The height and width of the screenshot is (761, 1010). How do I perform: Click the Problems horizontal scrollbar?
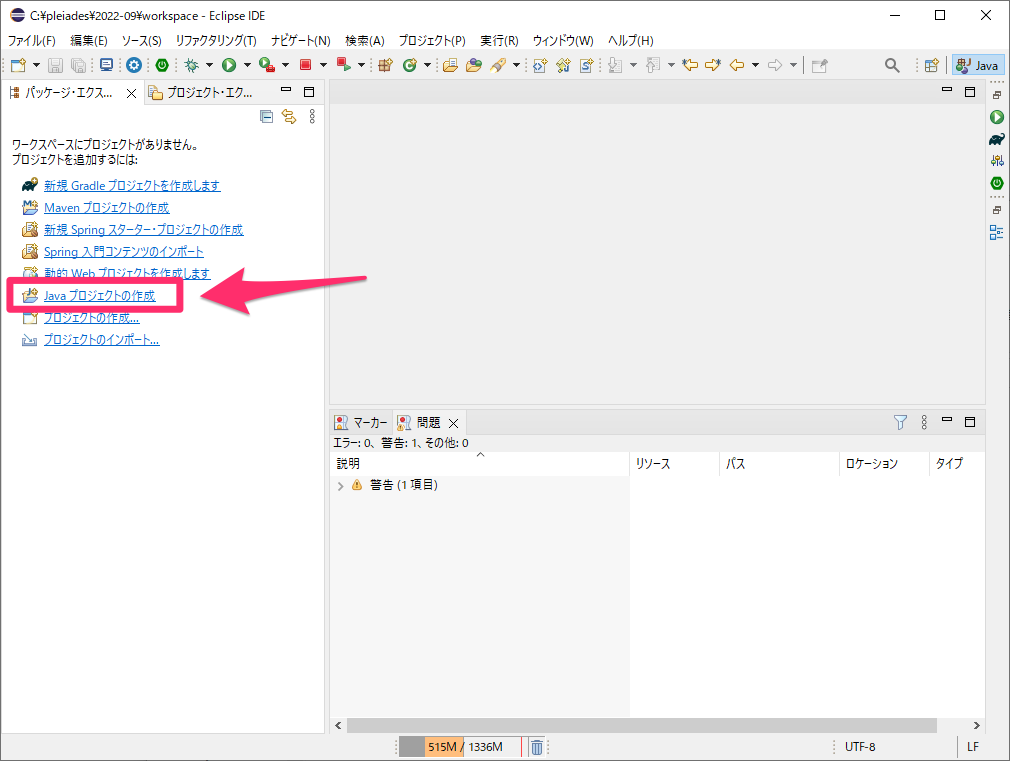coord(642,726)
